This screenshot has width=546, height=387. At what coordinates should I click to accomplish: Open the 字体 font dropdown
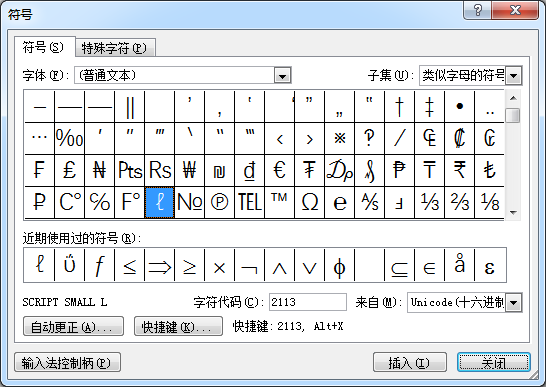282,76
